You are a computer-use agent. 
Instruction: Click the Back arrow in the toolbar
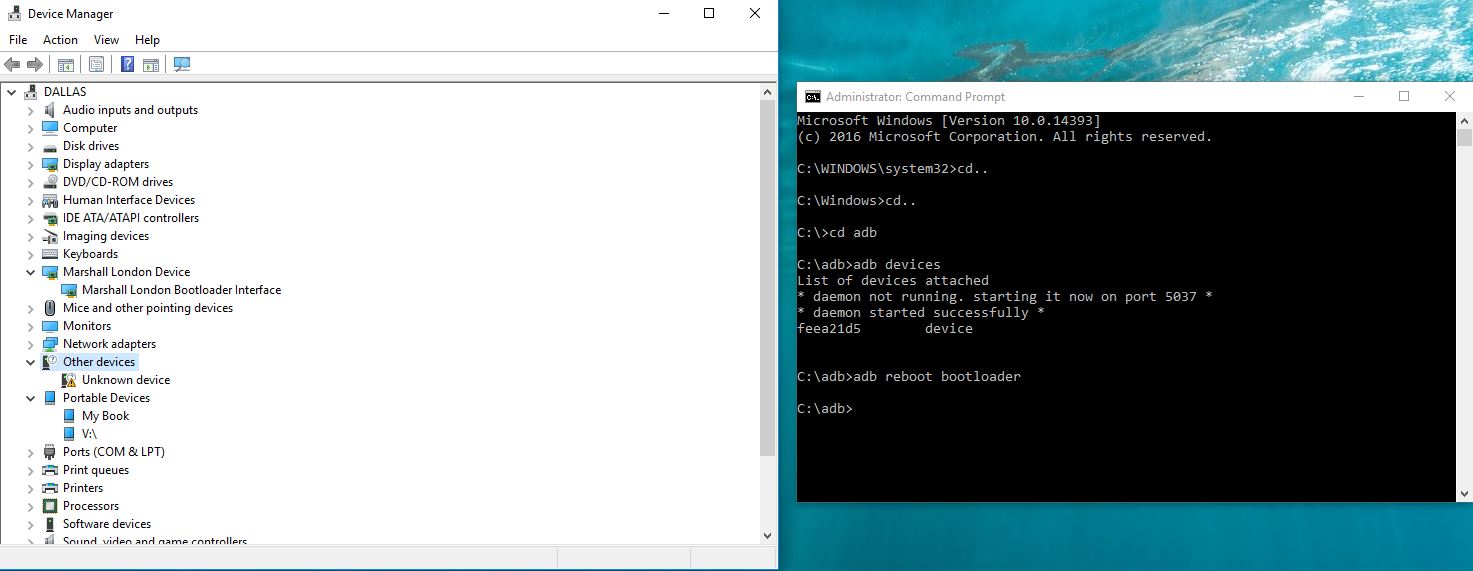point(12,65)
